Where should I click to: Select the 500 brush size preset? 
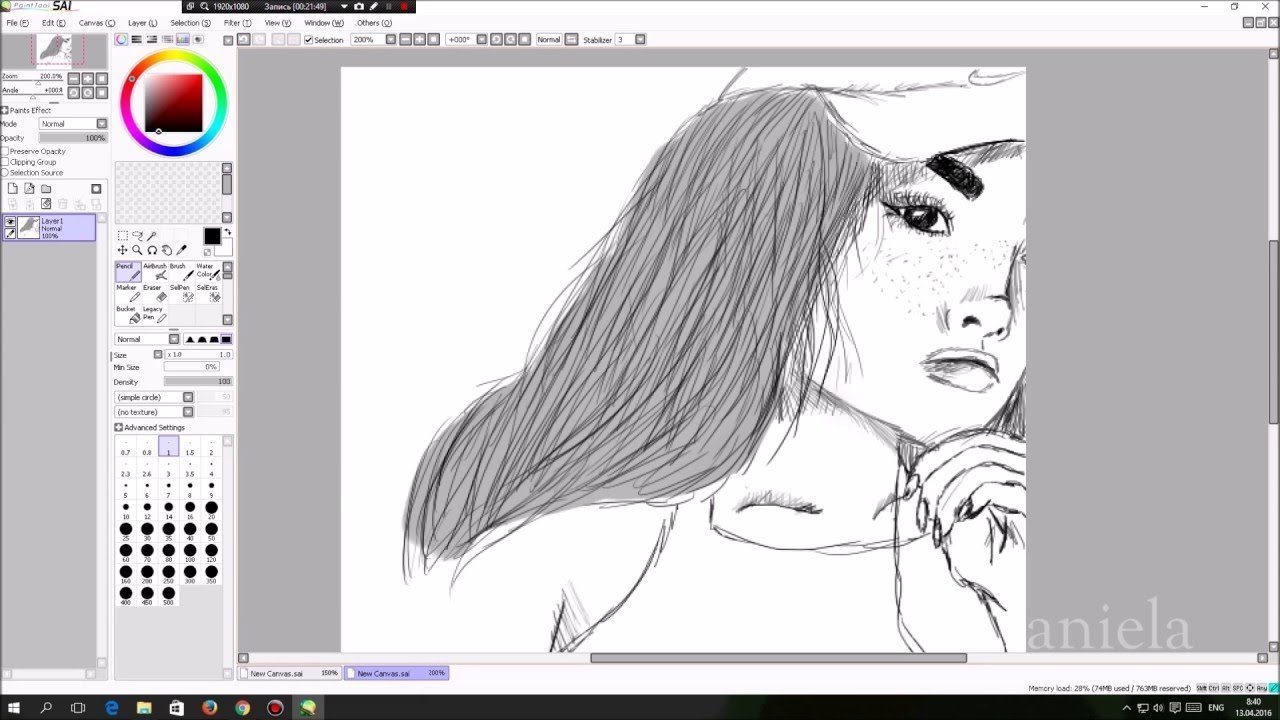click(168, 595)
